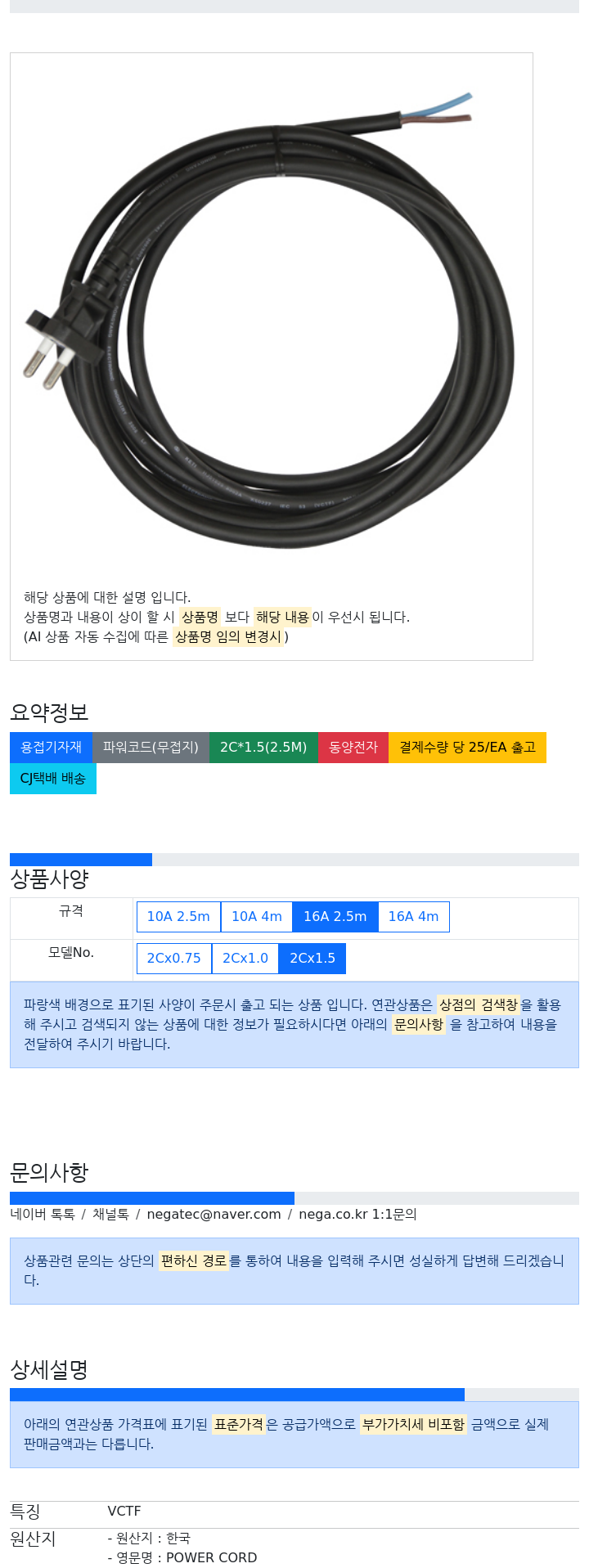
Task: Select model 2Cx1.5
Action: coord(312,959)
